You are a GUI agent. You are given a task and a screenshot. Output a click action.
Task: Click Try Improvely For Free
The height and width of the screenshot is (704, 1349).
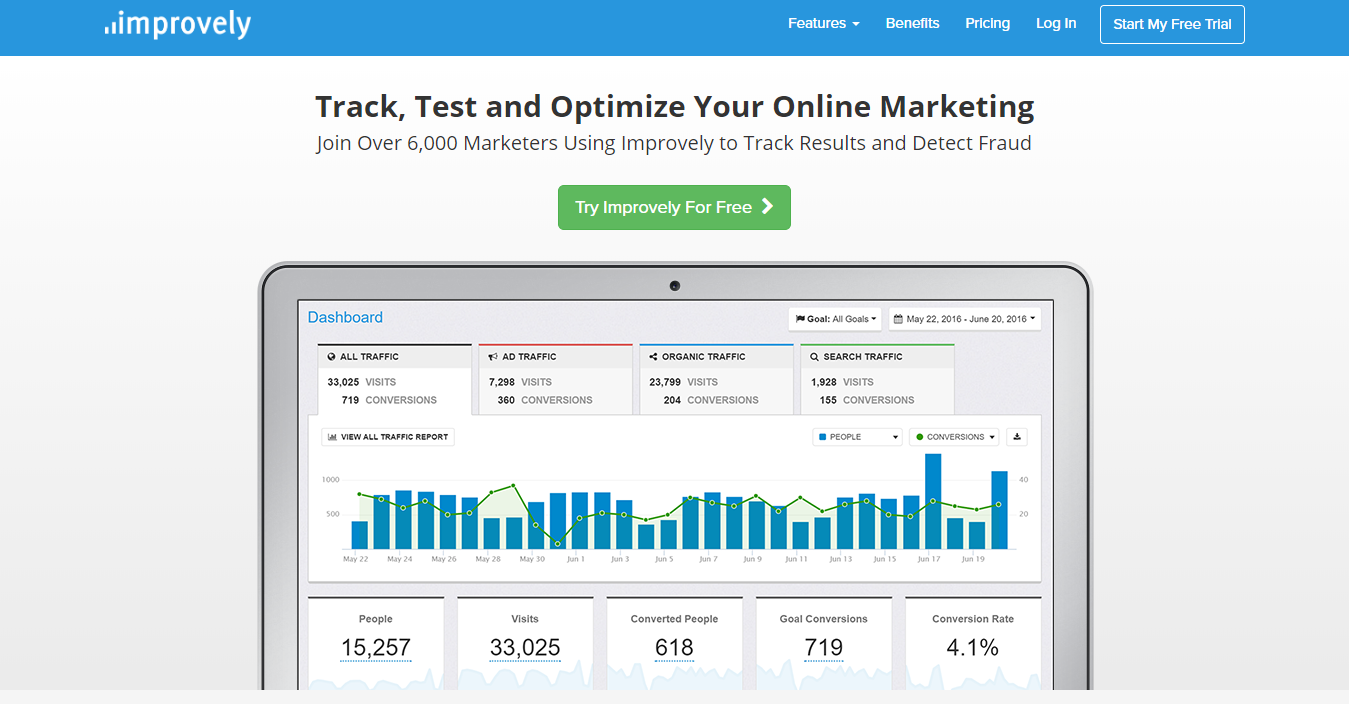pyautogui.click(x=674, y=207)
